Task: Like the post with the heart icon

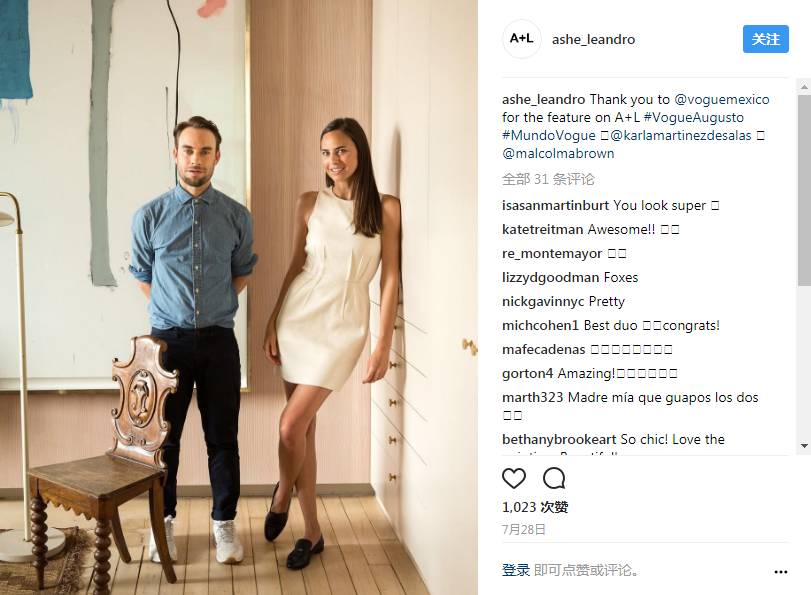Action: pos(514,478)
